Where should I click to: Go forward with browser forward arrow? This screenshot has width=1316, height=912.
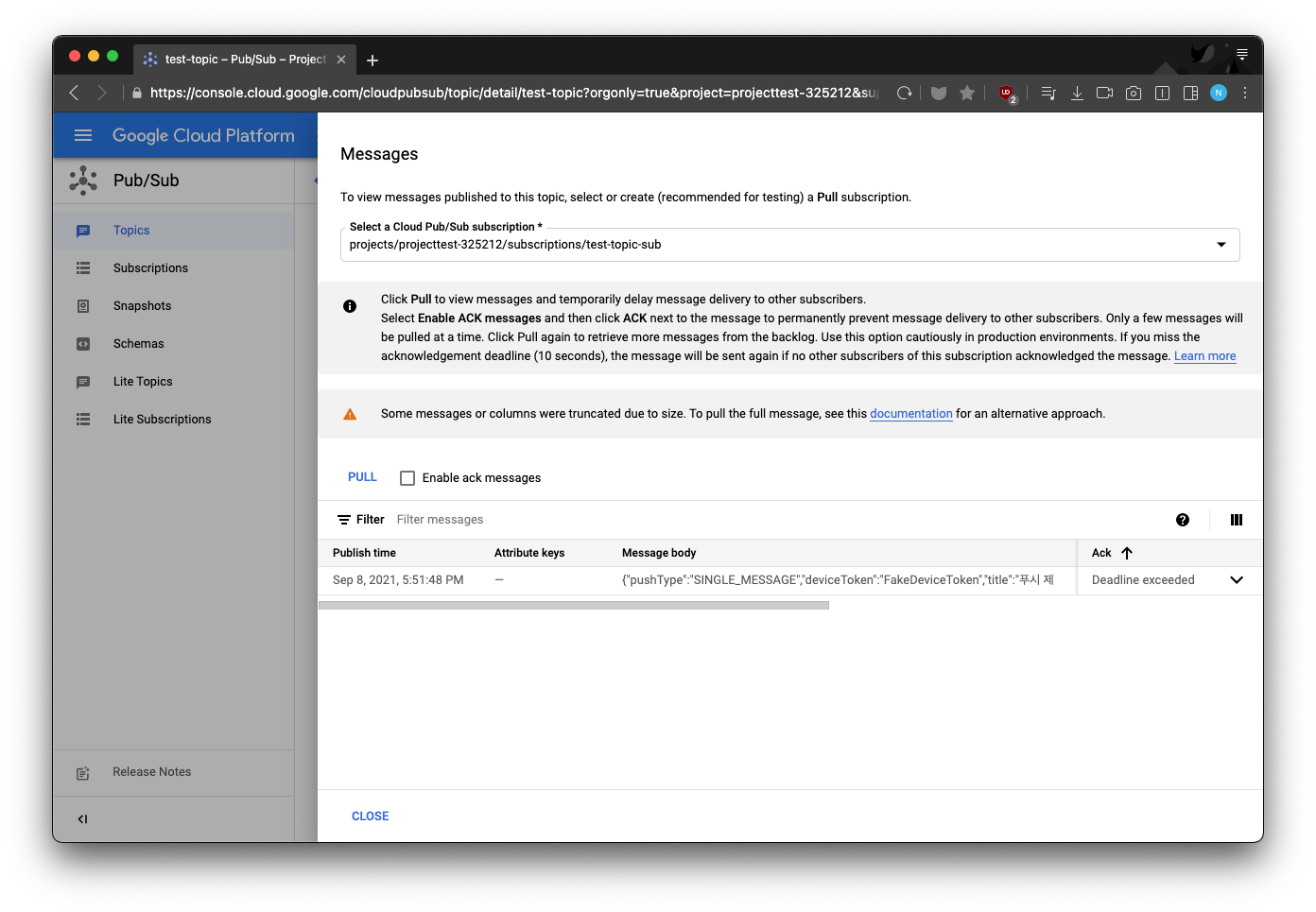coord(102,93)
